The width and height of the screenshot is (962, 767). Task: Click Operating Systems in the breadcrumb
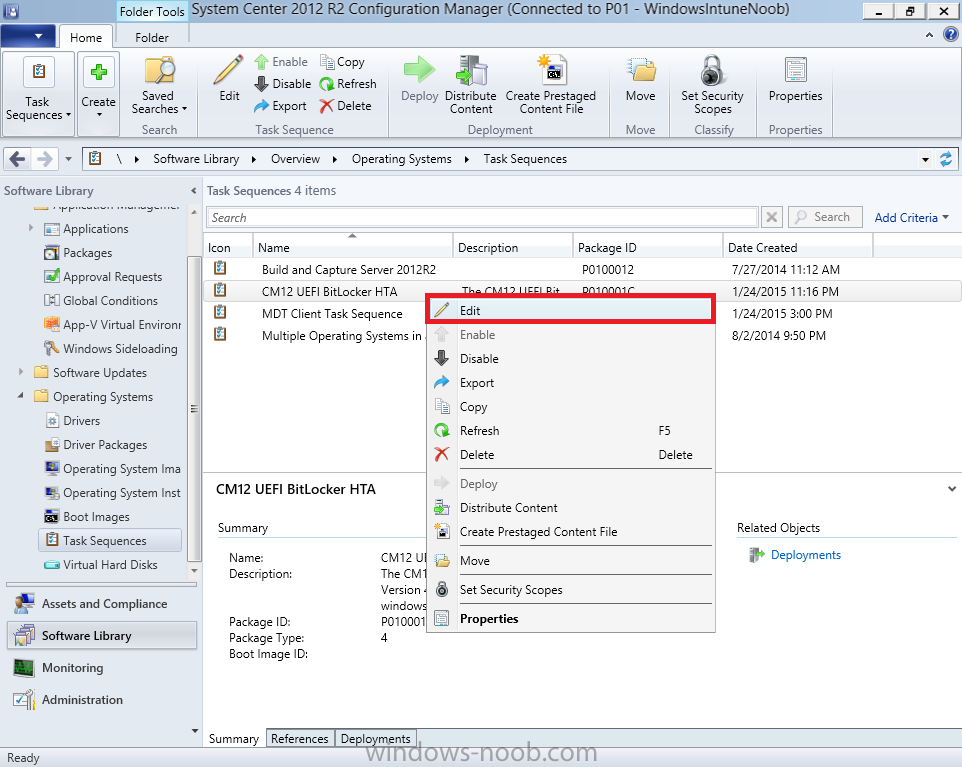[x=401, y=159]
